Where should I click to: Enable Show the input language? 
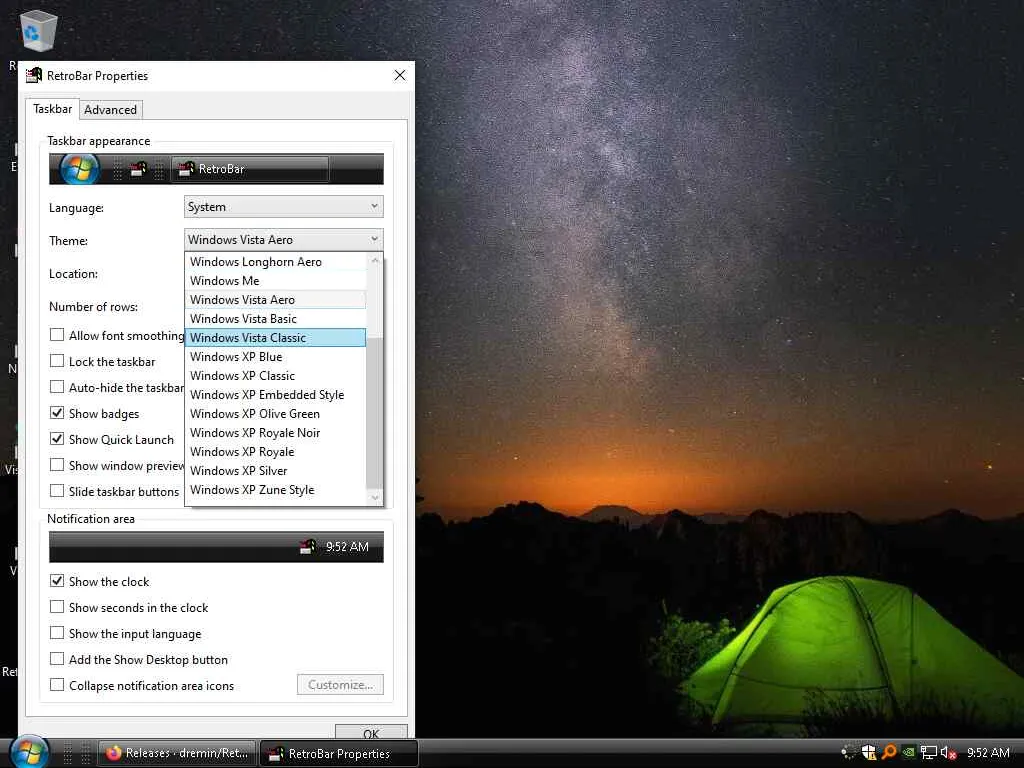57,633
